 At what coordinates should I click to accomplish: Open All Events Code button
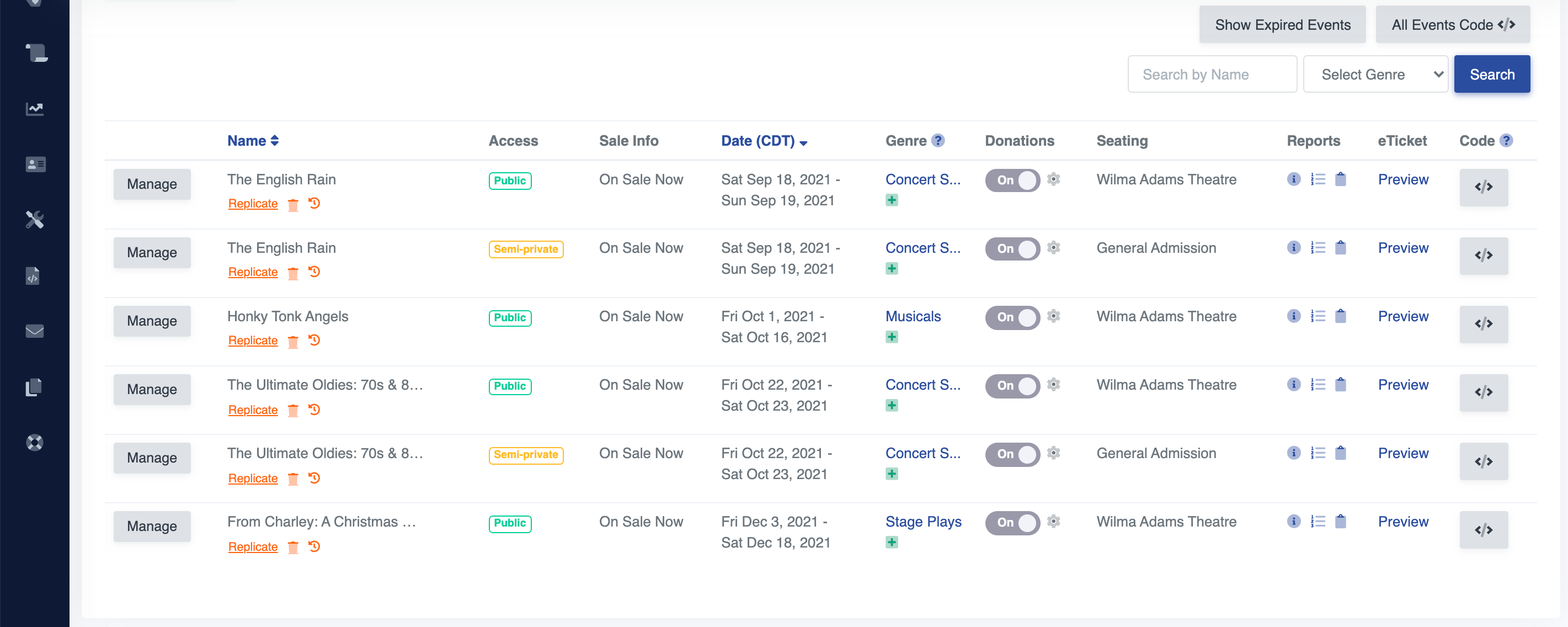tap(1452, 24)
